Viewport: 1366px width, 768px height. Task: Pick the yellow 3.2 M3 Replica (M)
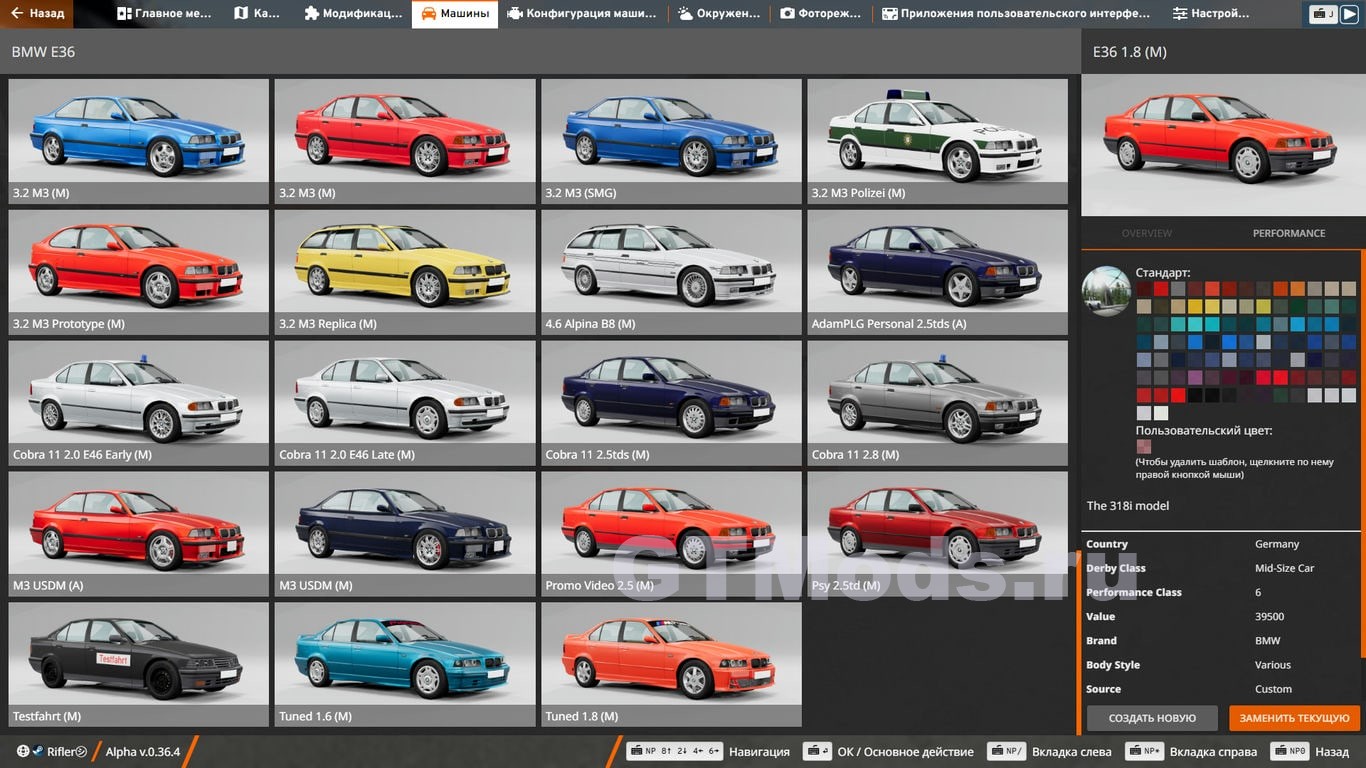405,272
